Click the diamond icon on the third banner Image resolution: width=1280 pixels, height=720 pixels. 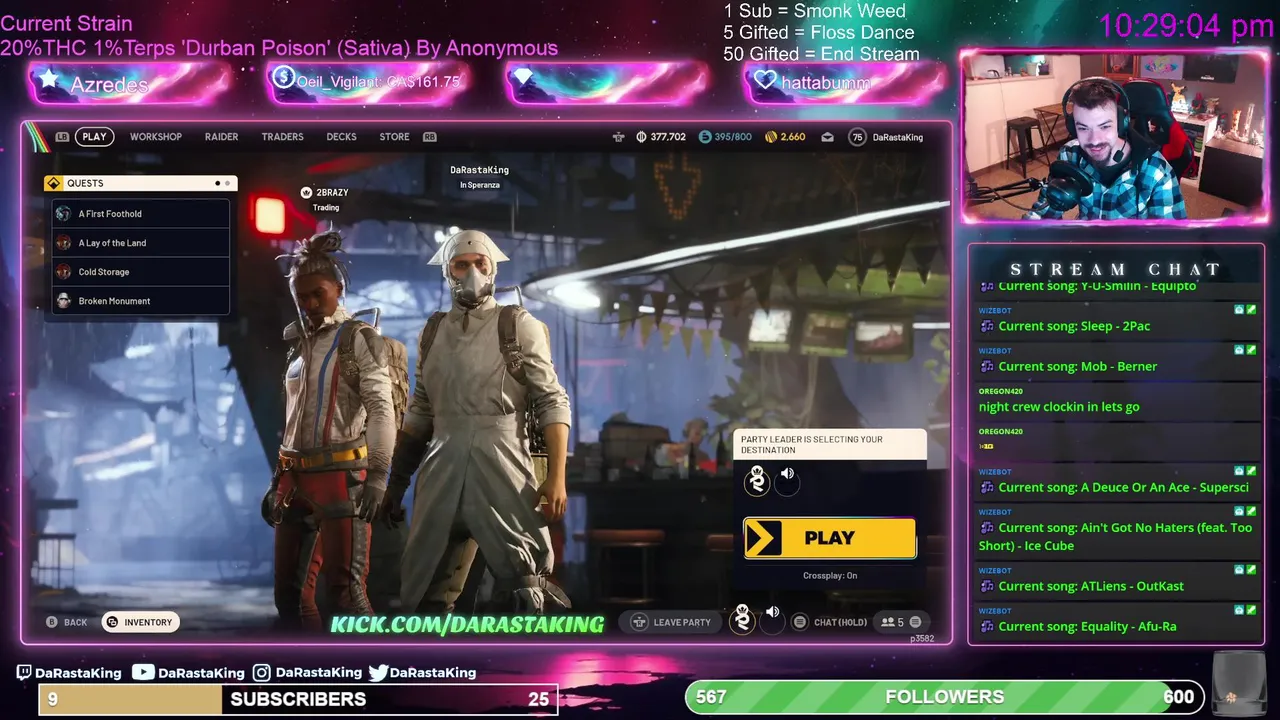coord(523,77)
